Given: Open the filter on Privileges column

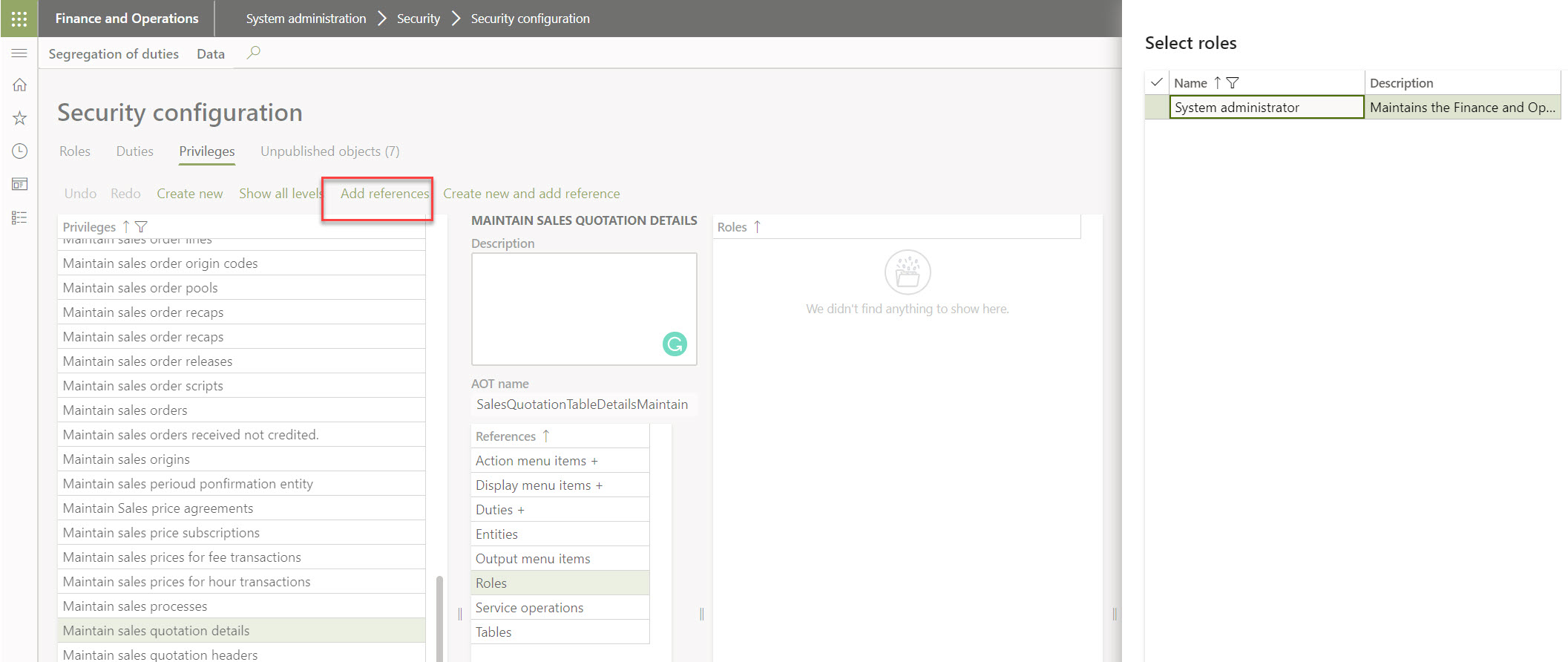Looking at the screenshot, I should pyautogui.click(x=141, y=227).
